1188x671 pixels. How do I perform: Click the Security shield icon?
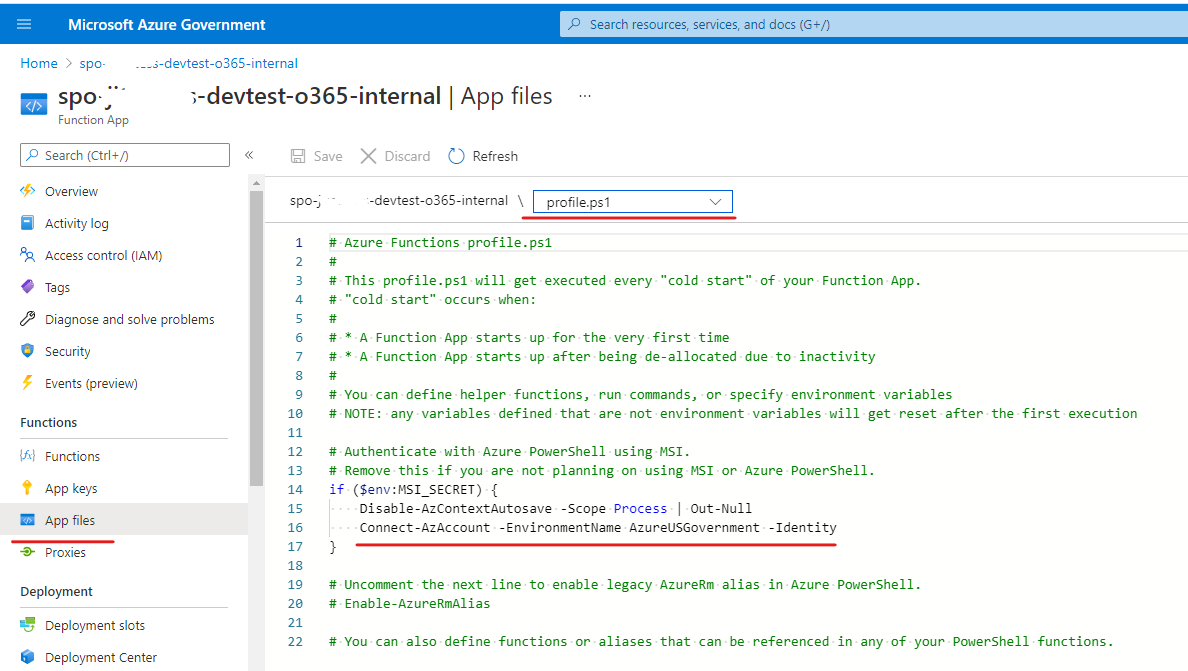[x=28, y=351]
